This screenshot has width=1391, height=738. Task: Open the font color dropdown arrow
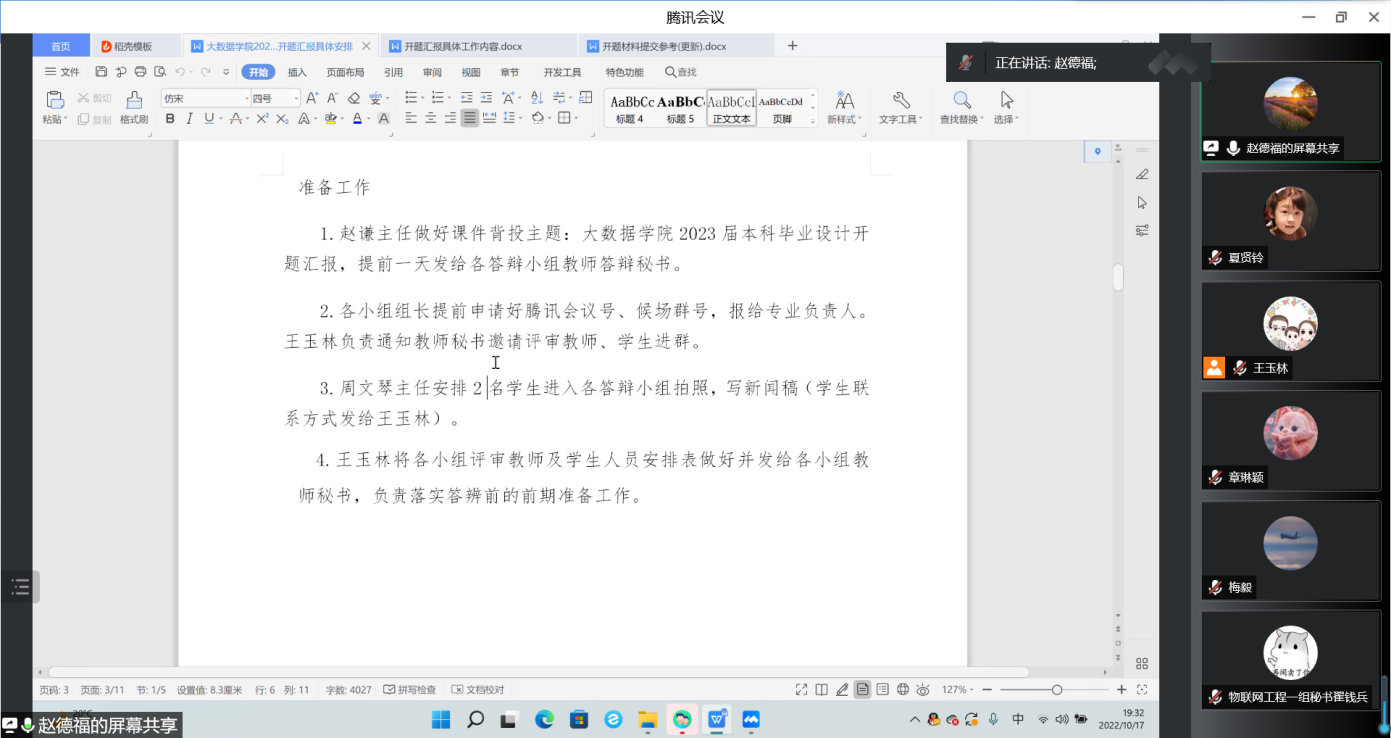click(368, 118)
